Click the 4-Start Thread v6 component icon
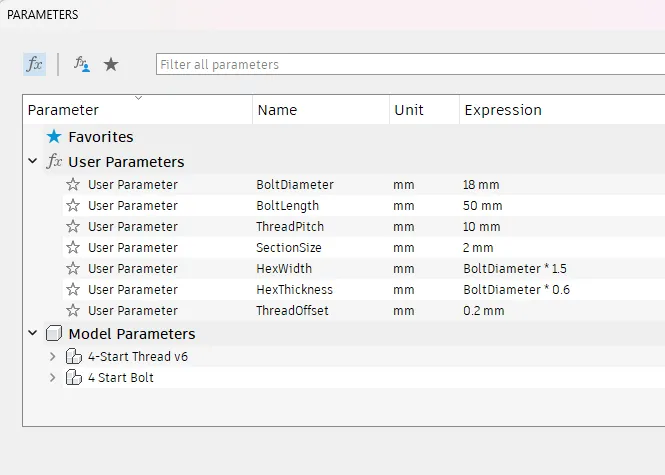665x475 pixels. (x=73, y=356)
